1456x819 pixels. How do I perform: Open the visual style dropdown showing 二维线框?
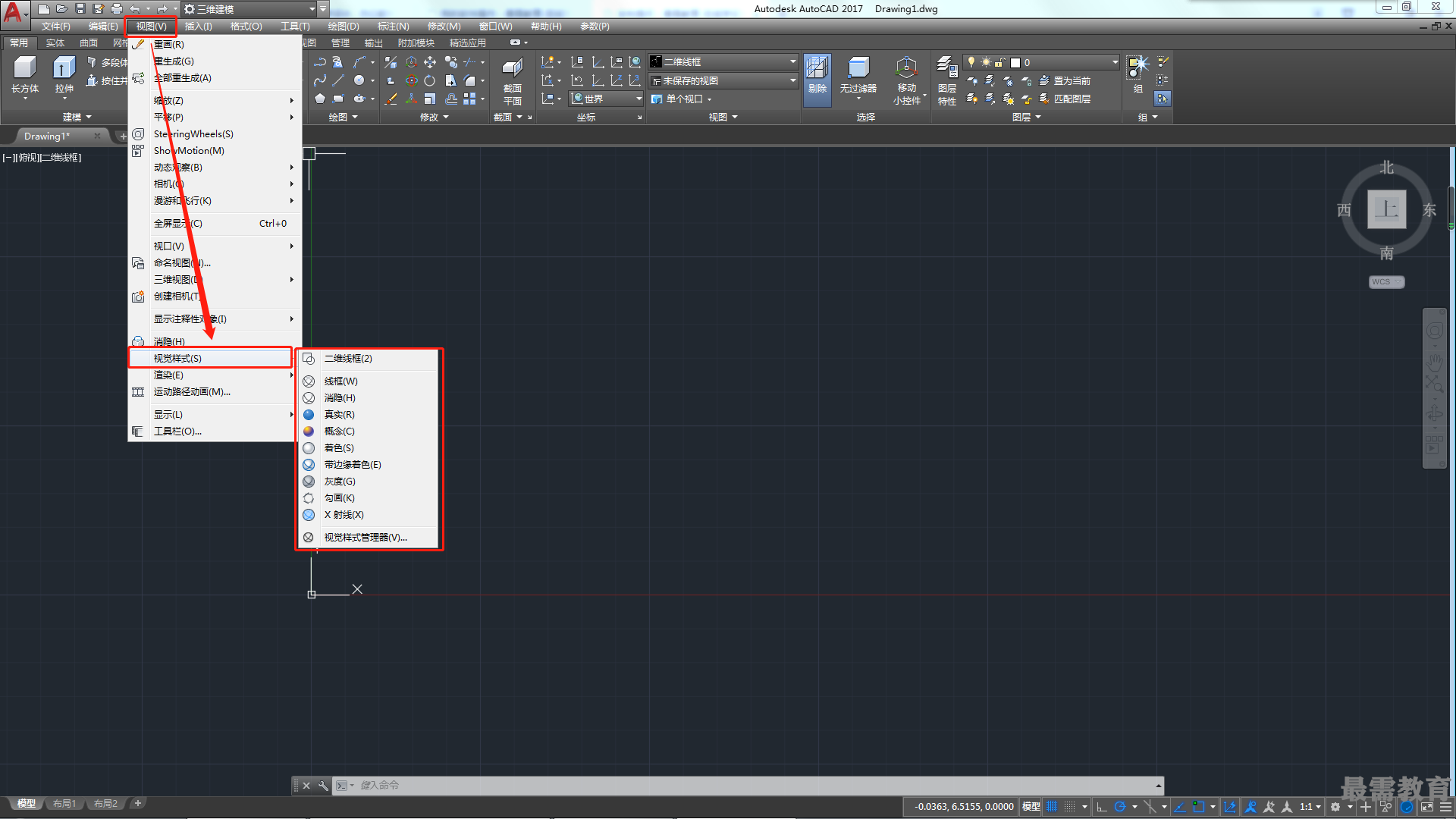pos(724,61)
